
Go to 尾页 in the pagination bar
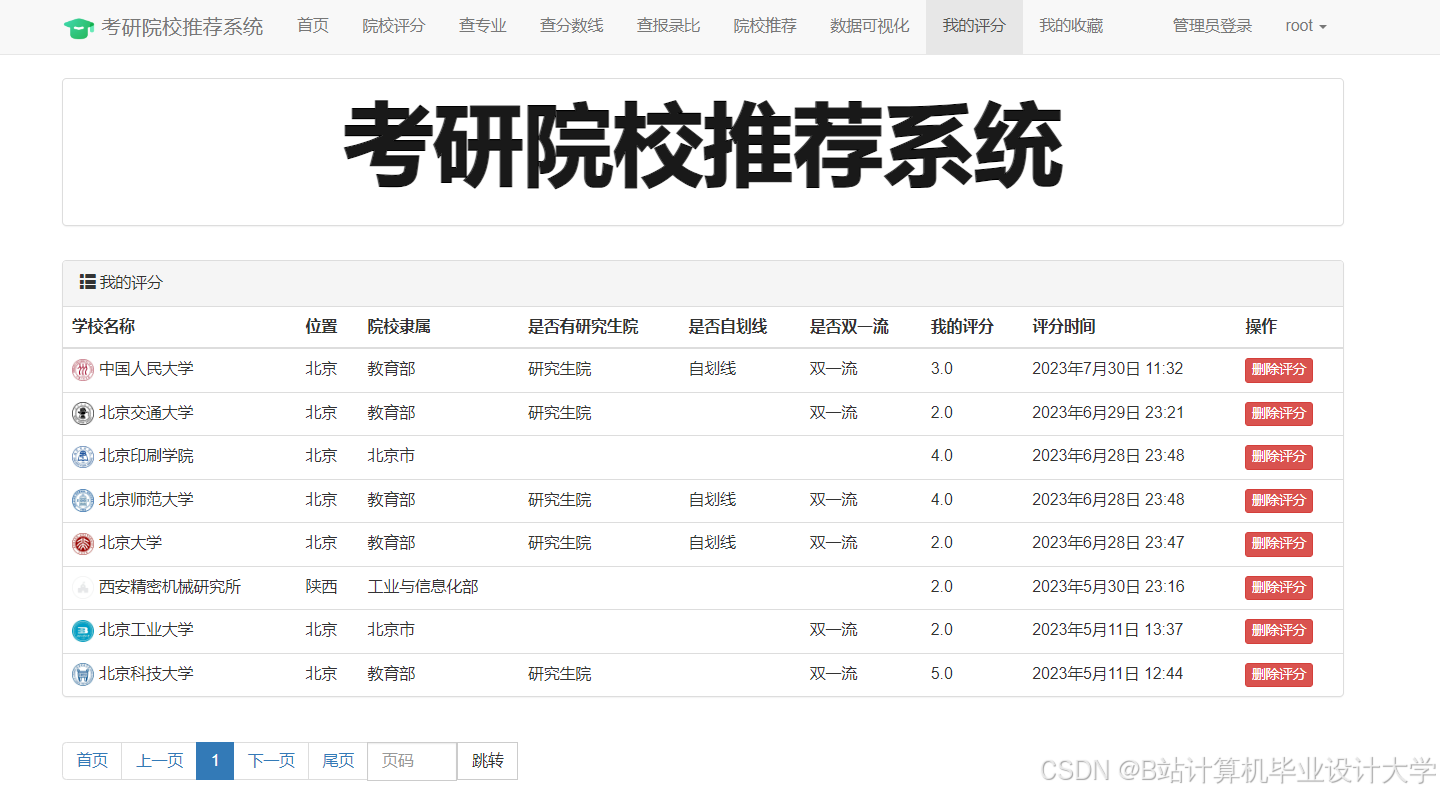(337, 760)
